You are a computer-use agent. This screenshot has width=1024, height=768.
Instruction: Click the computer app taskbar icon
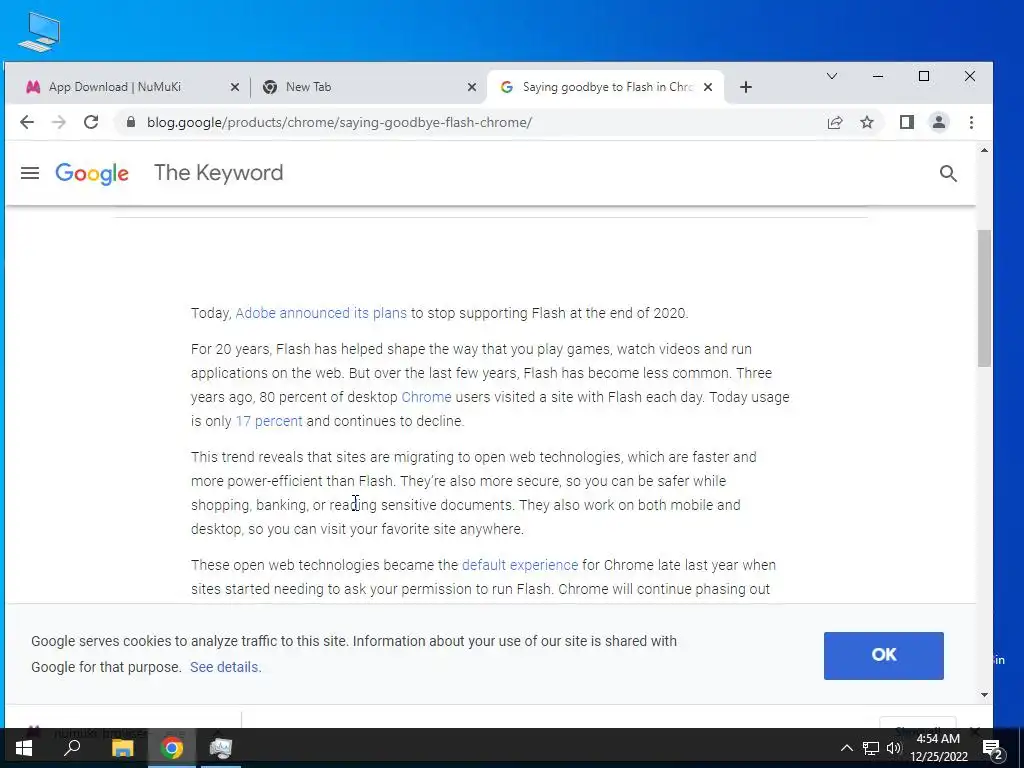(x=221, y=748)
